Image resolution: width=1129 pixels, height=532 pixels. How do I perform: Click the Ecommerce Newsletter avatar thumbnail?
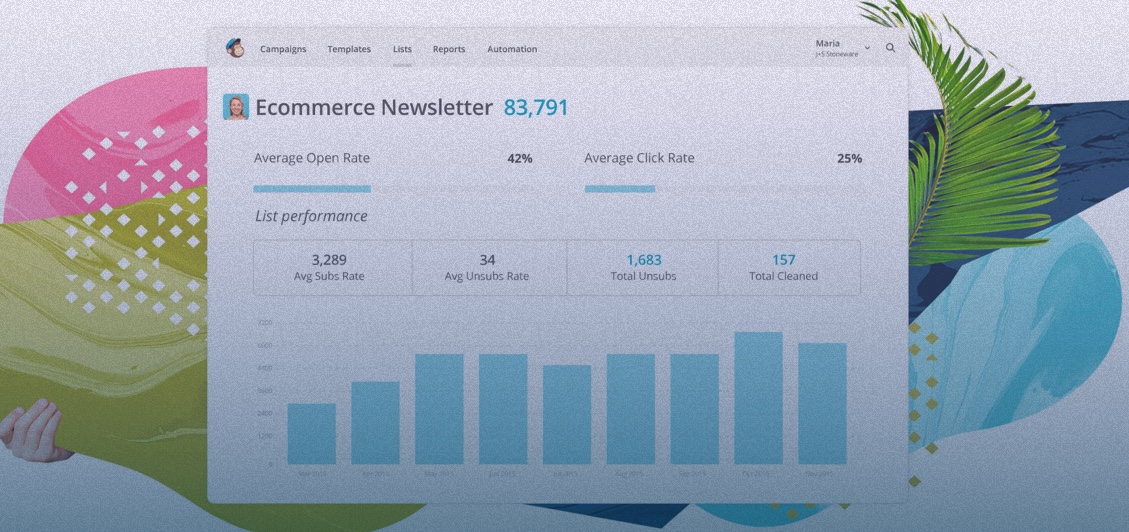click(235, 107)
